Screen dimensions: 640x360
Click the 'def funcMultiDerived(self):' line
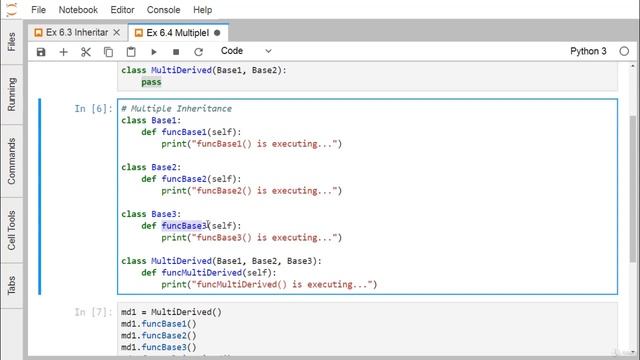209,273
